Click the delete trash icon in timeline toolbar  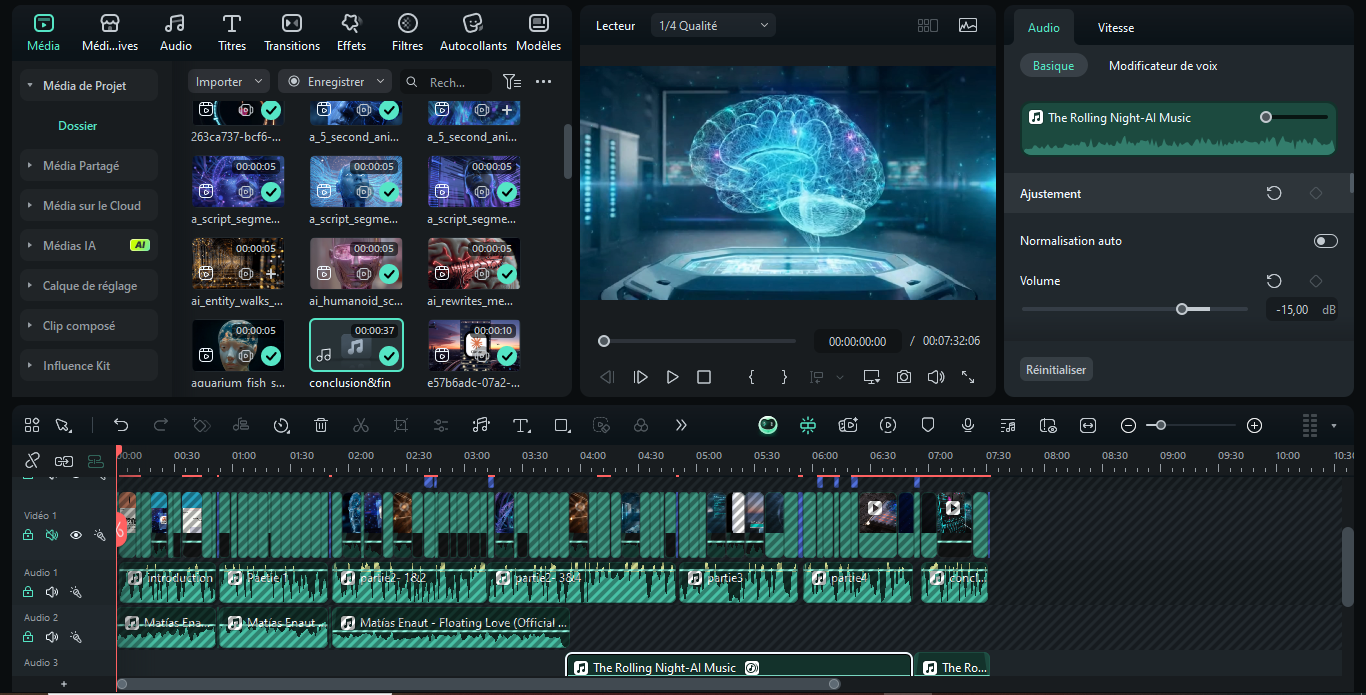point(321,425)
